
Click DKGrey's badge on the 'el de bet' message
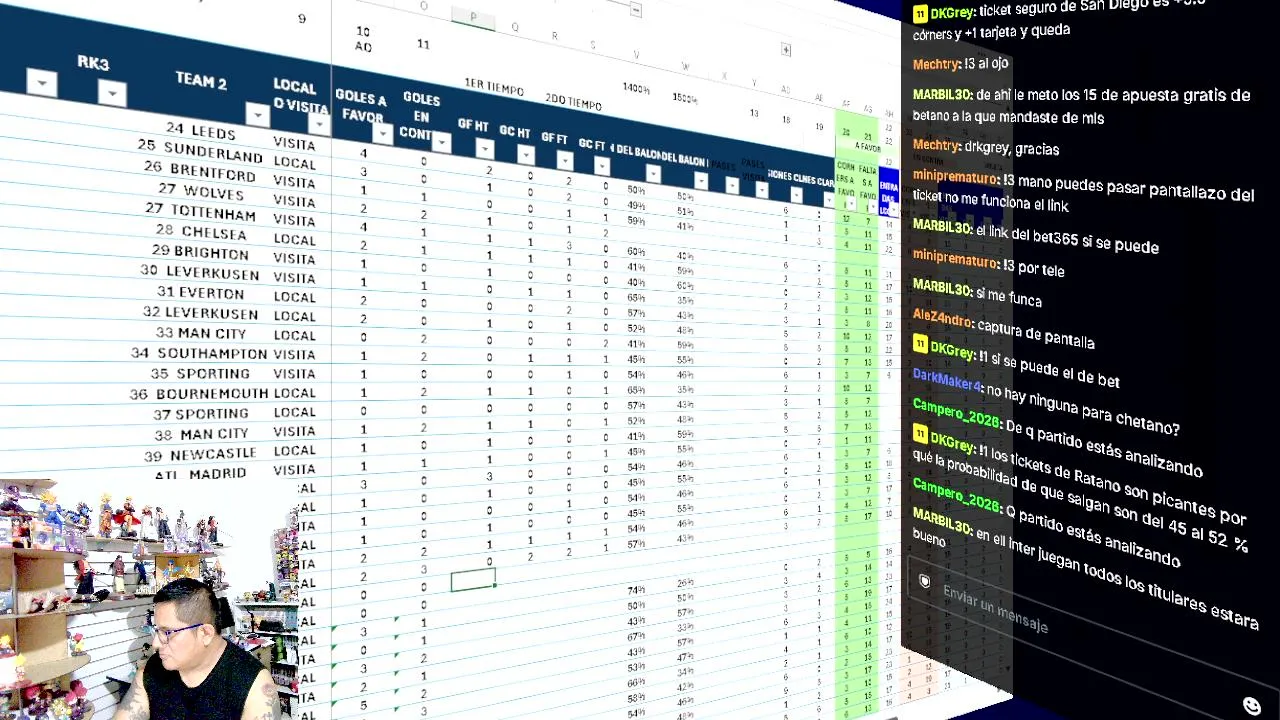(x=920, y=345)
